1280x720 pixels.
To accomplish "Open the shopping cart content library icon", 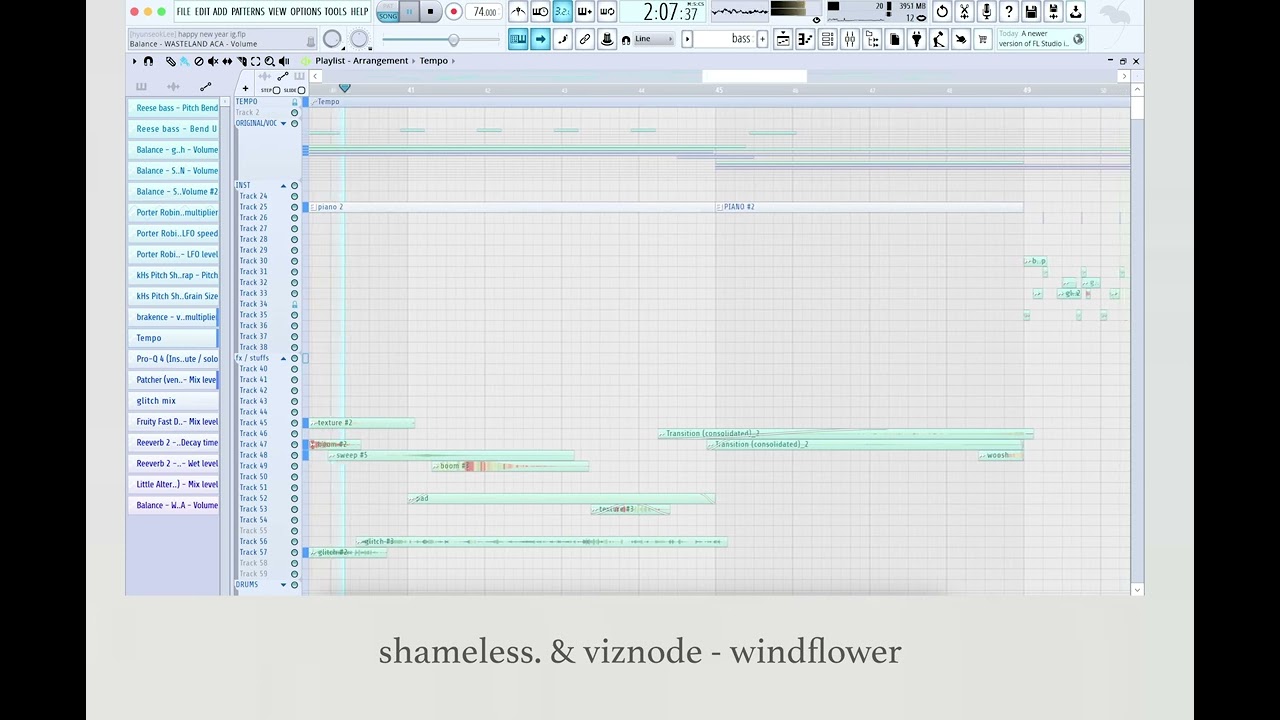I will tap(983, 39).
